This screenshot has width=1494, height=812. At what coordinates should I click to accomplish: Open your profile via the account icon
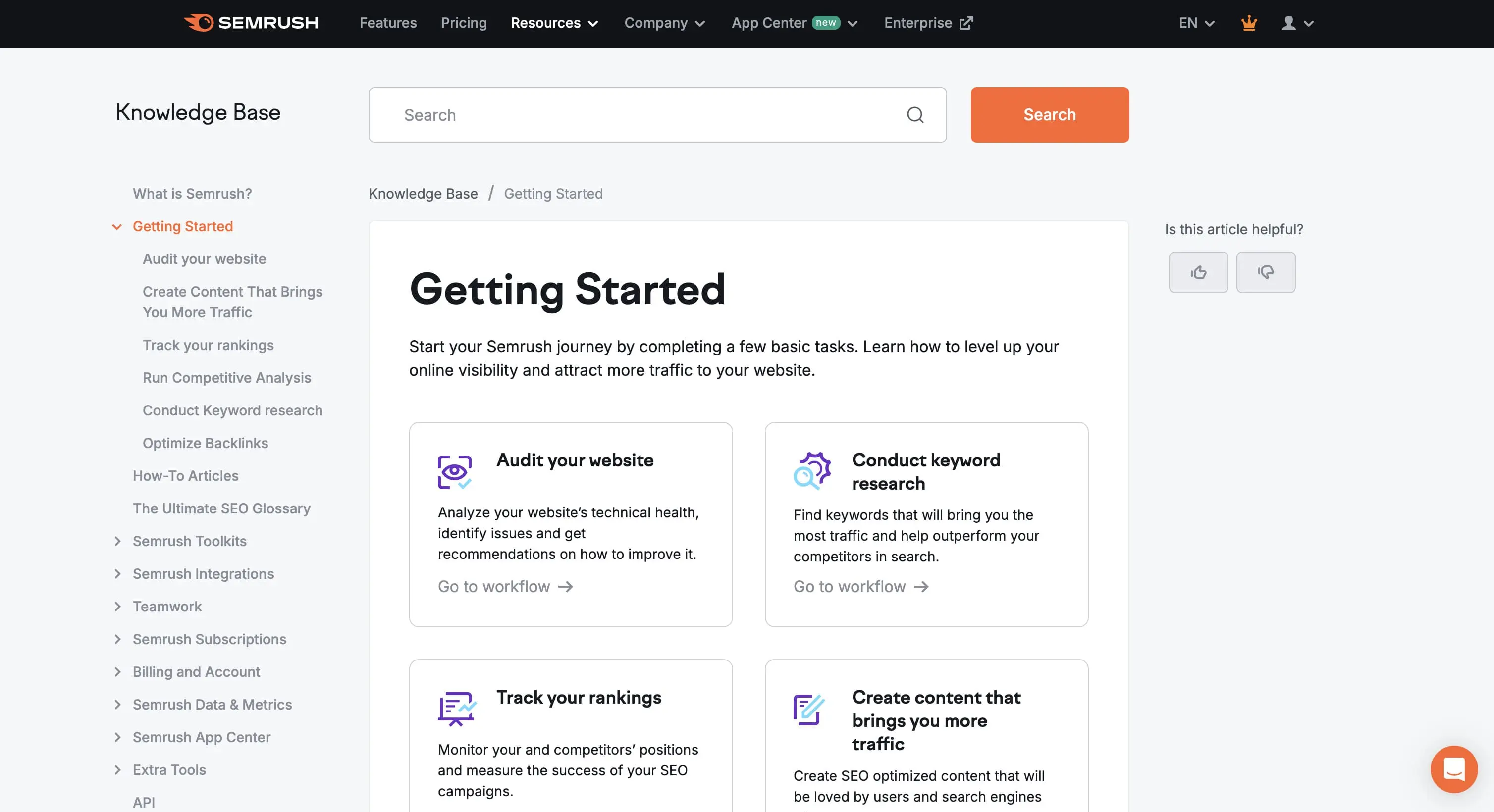point(1289,23)
